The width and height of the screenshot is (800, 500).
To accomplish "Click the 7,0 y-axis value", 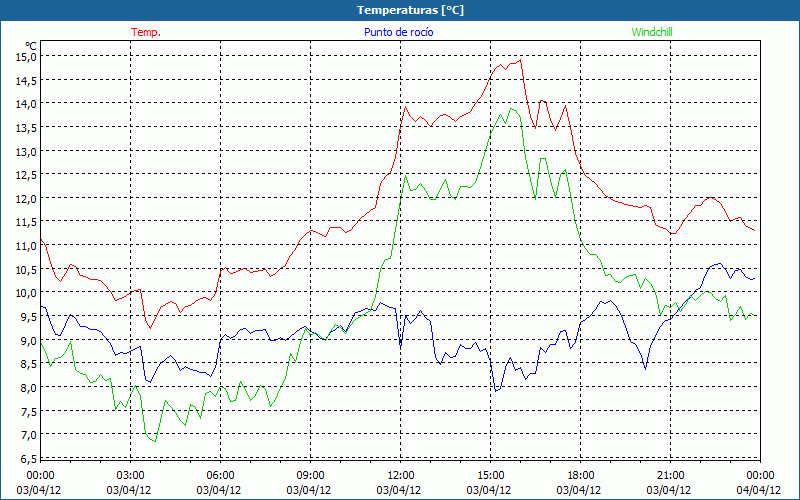I will (30, 435).
